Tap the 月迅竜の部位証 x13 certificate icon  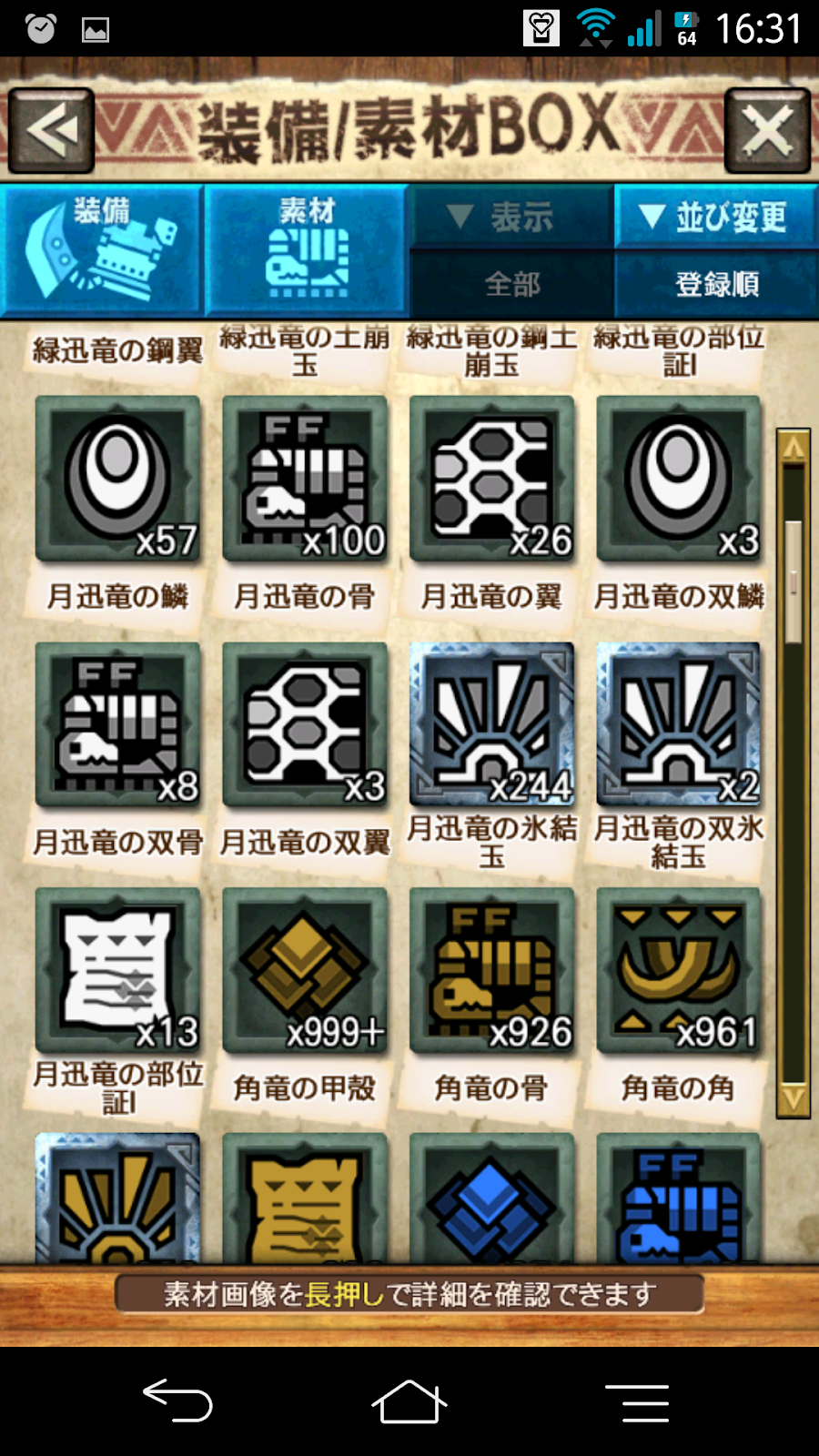[x=118, y=970]
